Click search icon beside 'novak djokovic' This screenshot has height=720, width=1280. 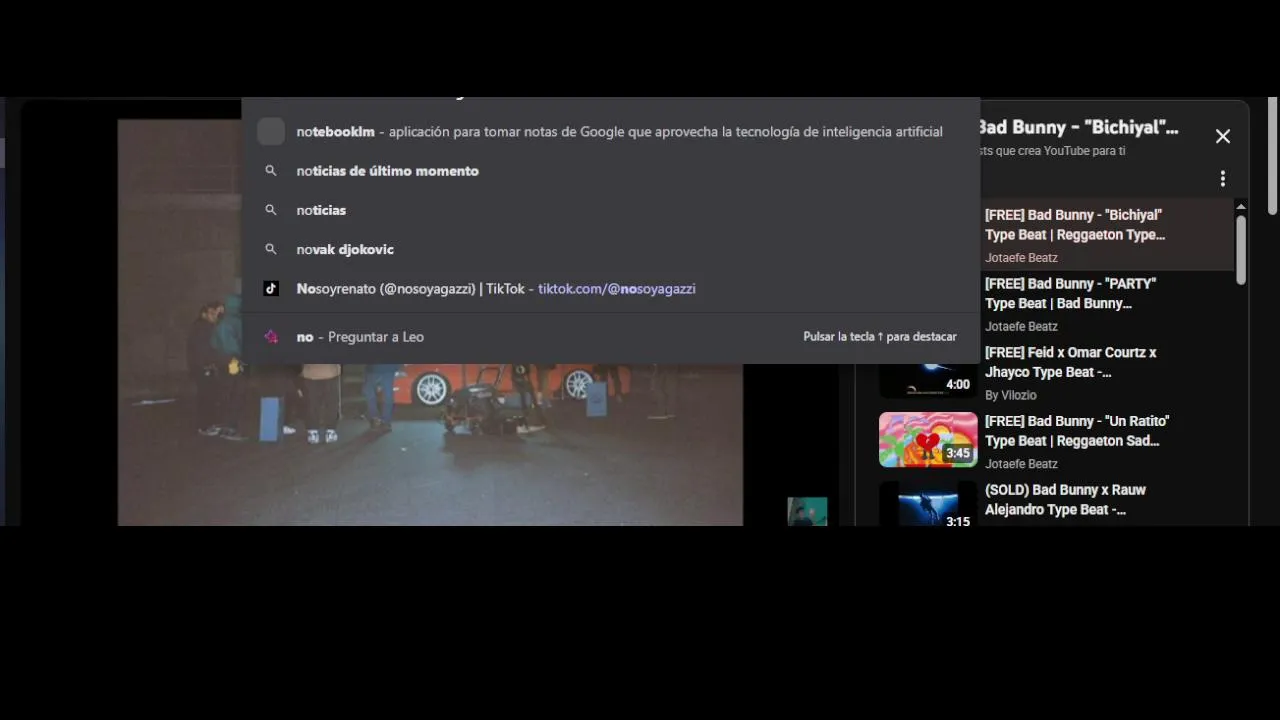[x=271, y=249]
